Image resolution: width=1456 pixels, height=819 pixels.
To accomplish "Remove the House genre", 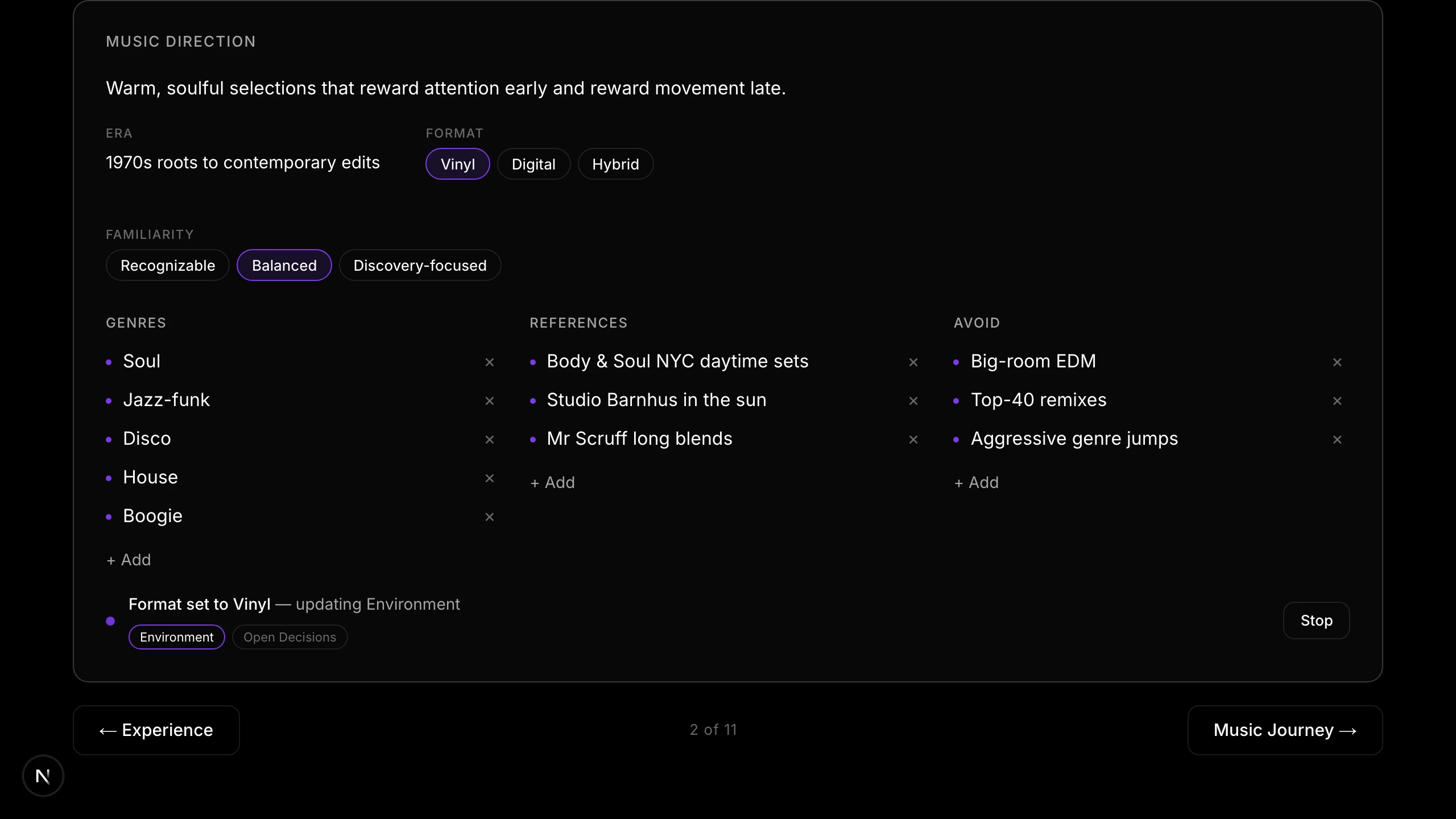I will click(x=489, y=478).
